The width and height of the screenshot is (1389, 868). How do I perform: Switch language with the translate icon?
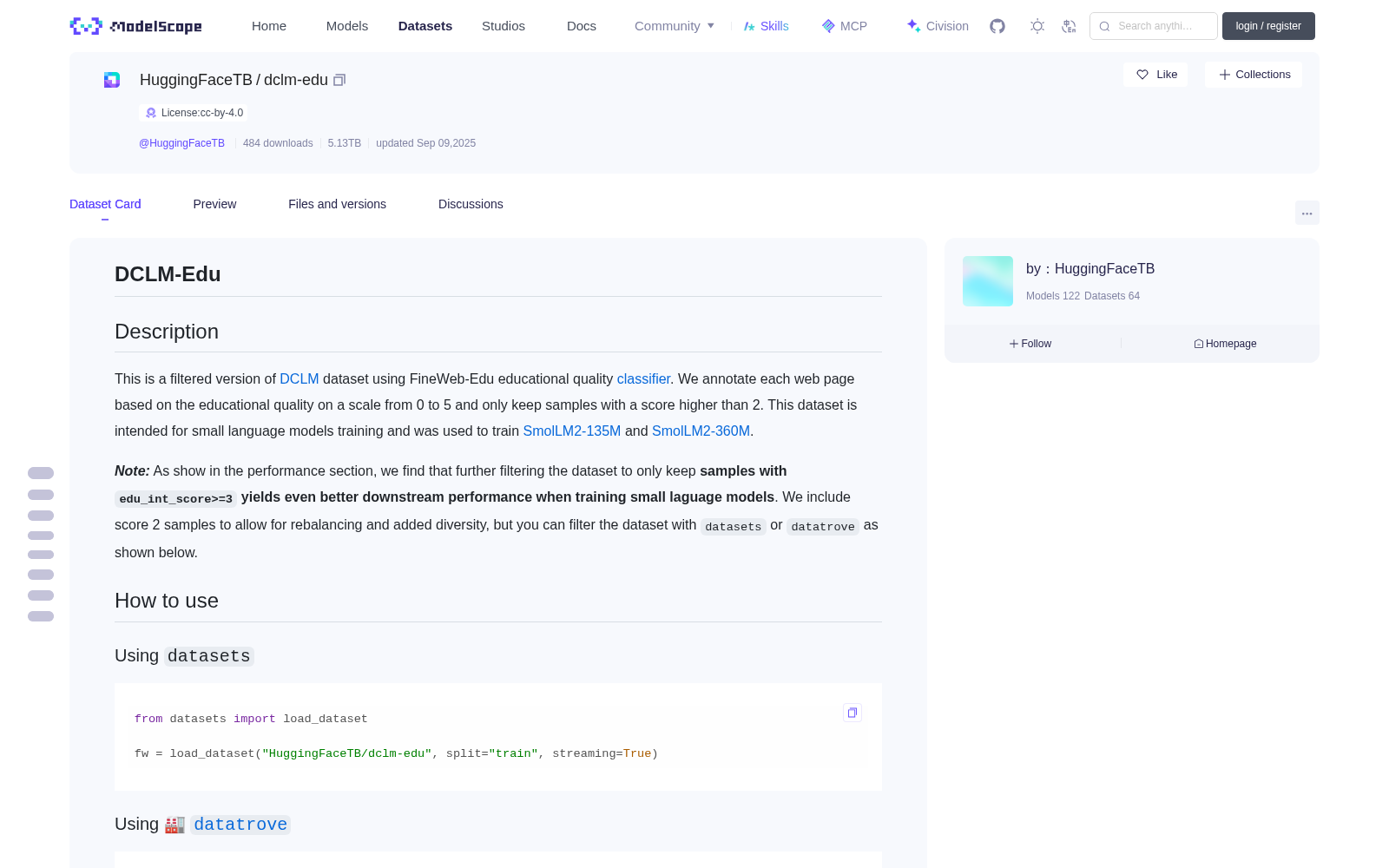click(x=1069, y=26)
